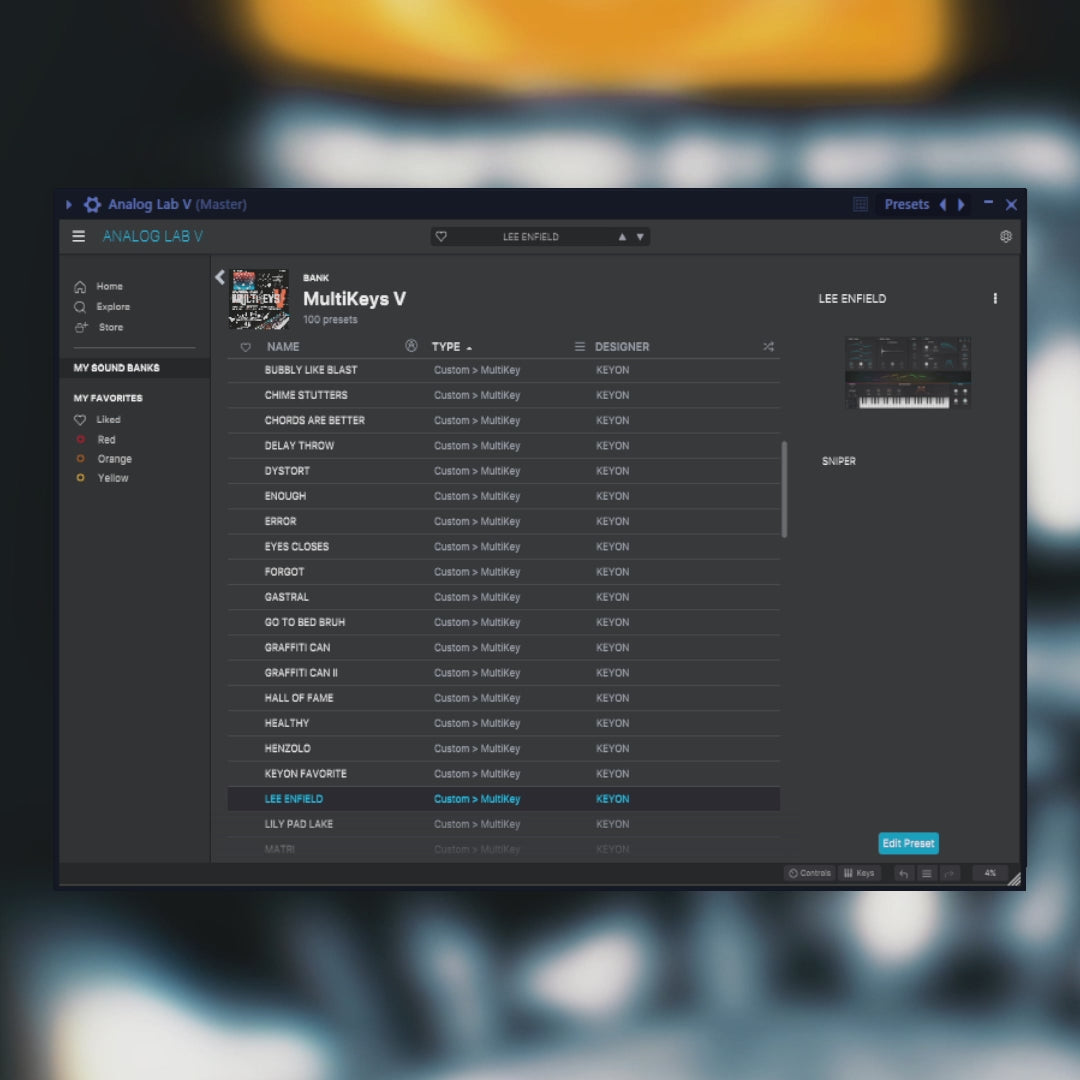Sort presets by the TYPE column
This screenshot has height=1080, width=1080.
click(x=446, y=347)
